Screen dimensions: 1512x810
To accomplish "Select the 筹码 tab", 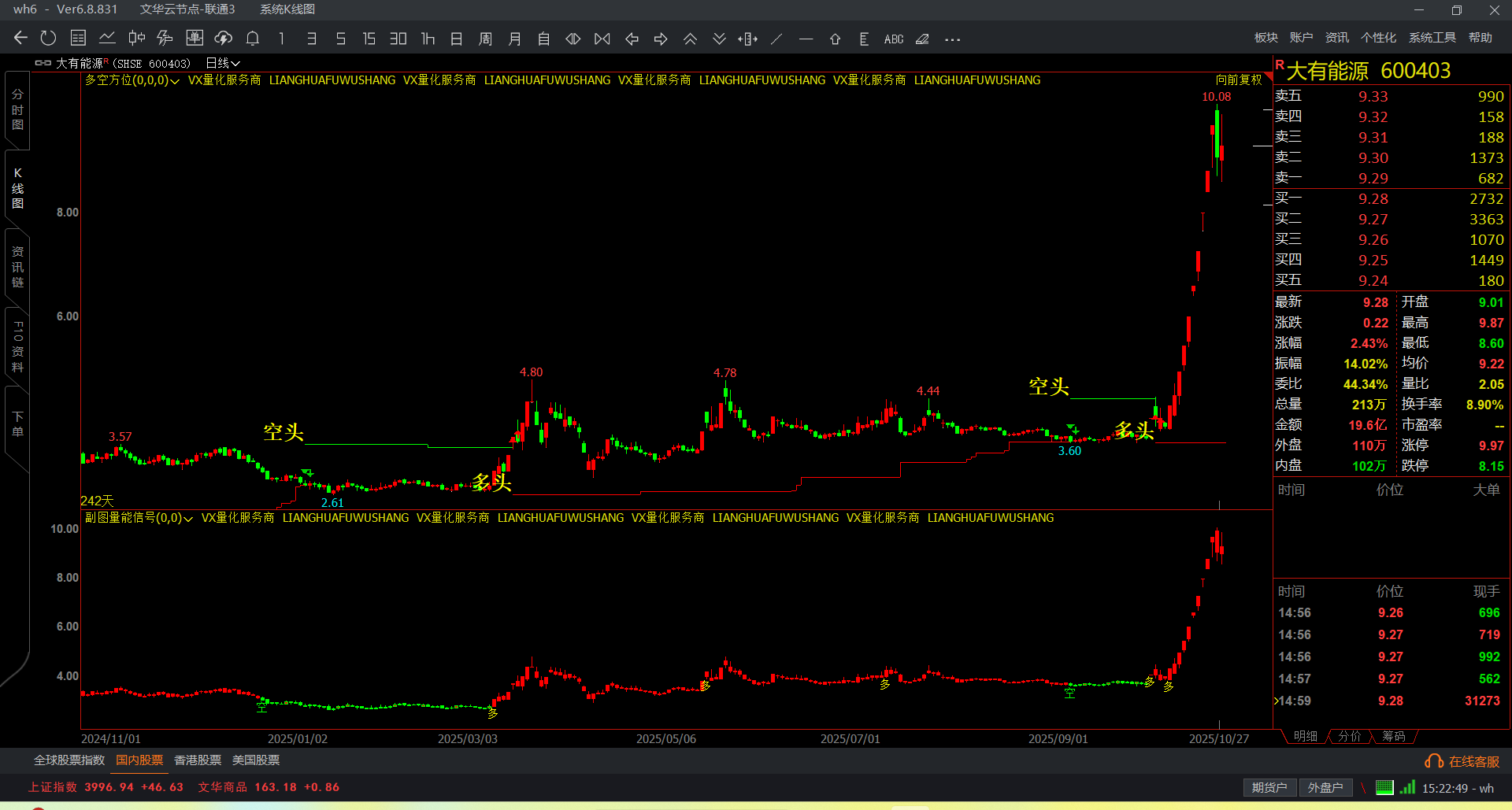I will pyautogui.click(x=1394, y=736).
